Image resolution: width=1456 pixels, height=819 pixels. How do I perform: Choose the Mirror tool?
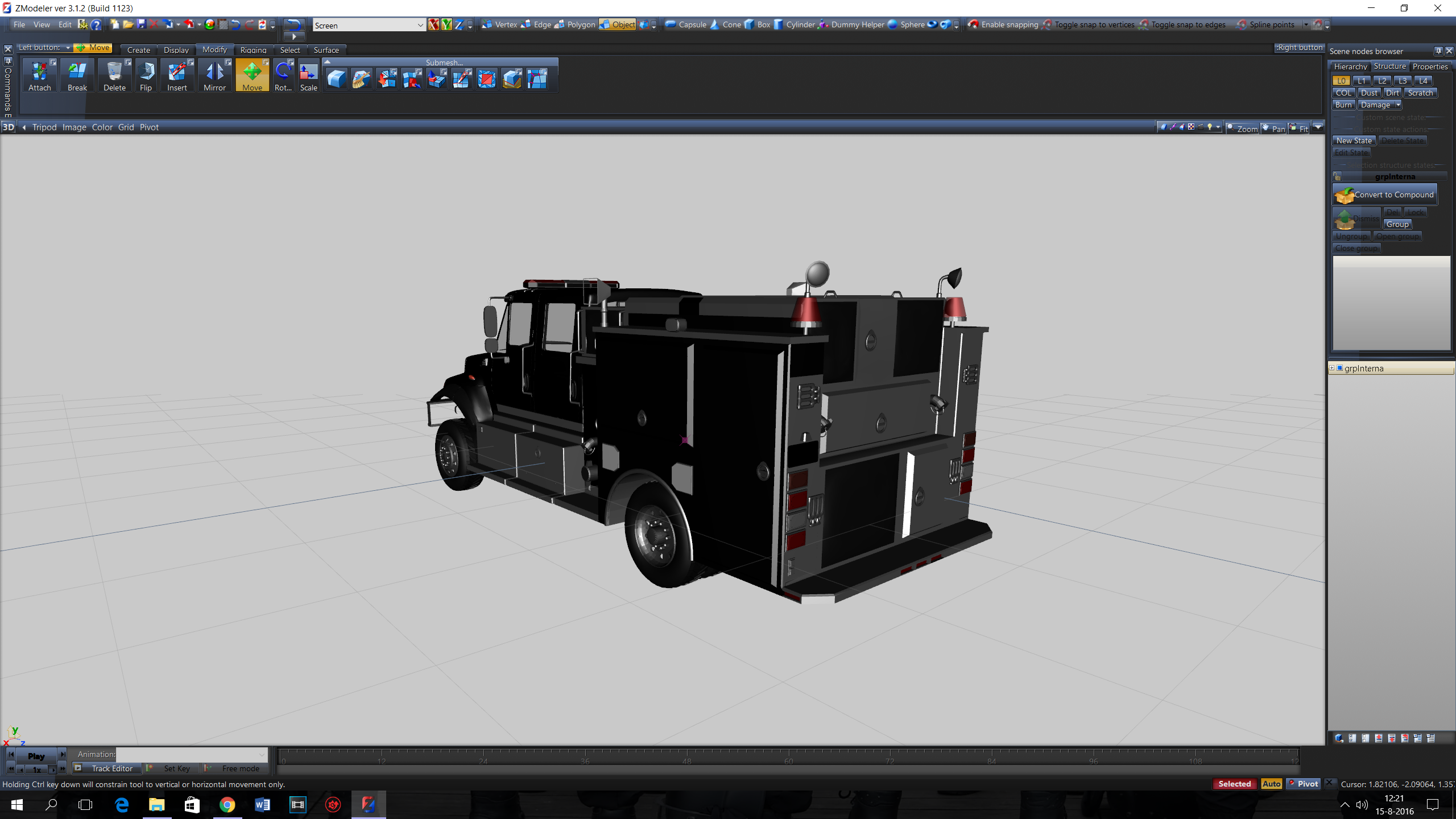pyautogui.click(x=214, y=76)
